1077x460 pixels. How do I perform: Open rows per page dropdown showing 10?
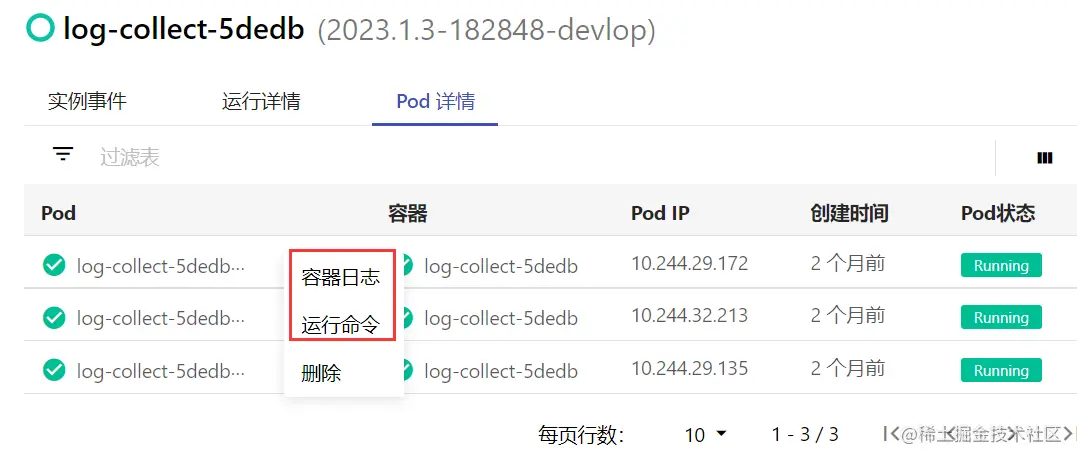pos(705,435)
